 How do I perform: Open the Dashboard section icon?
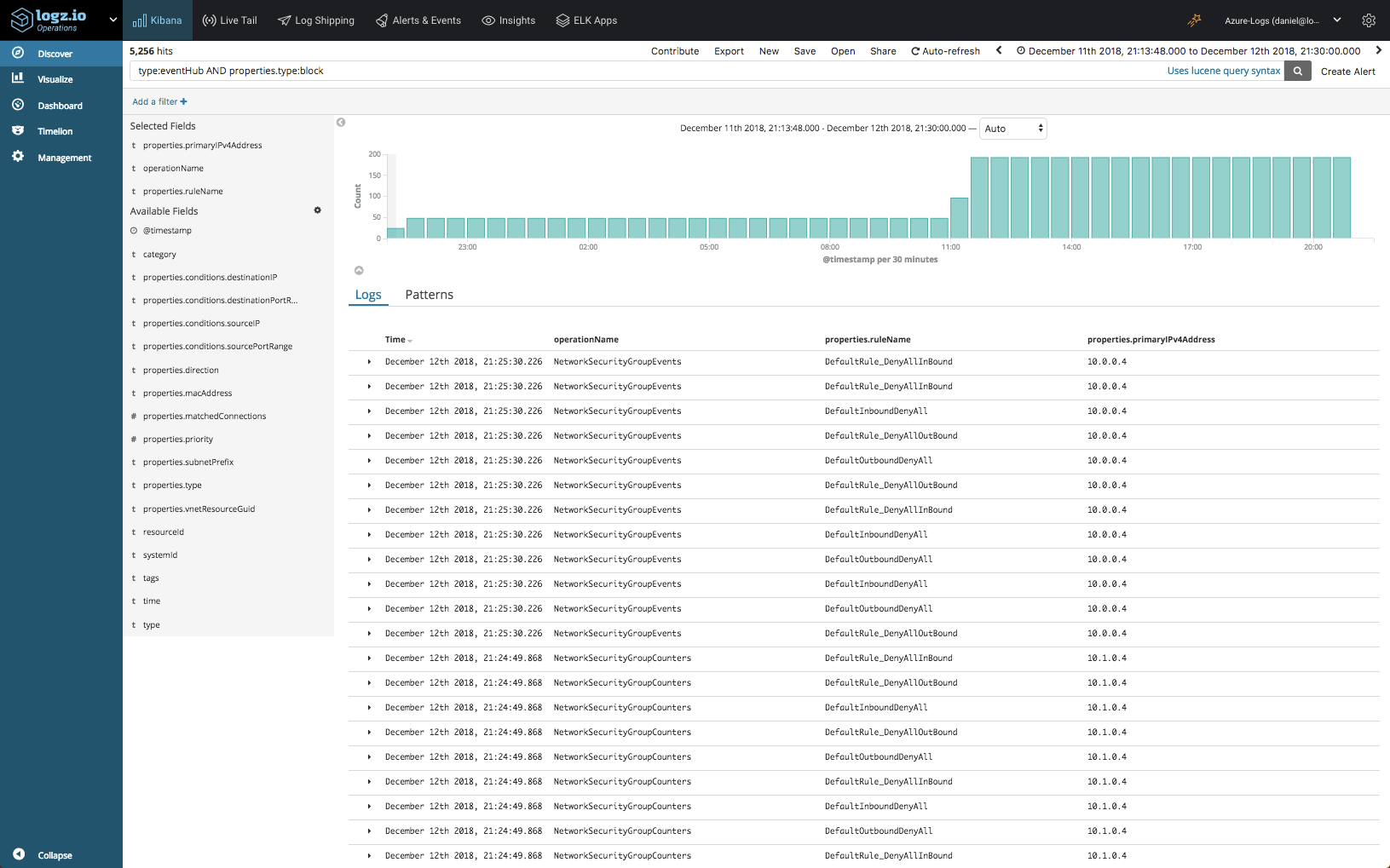click(x=17, y=105)
